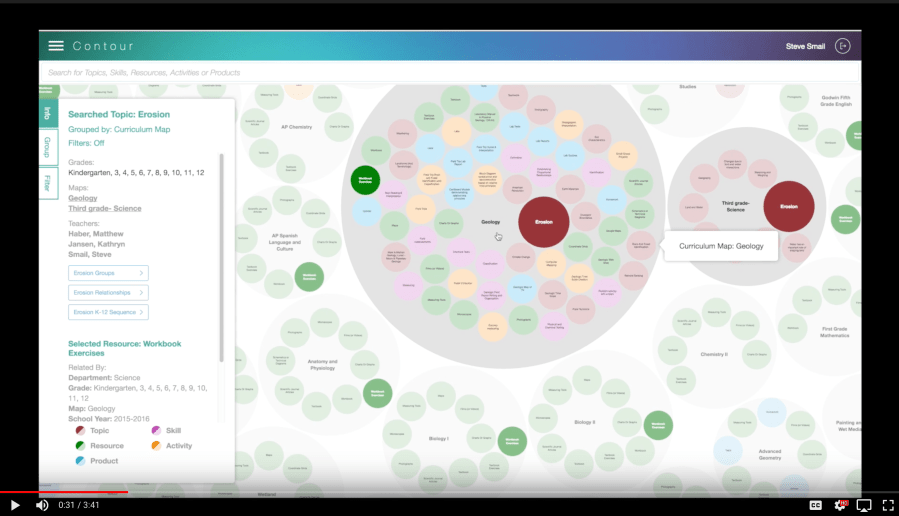Click the AP Spanish Language and Culture label
899x516 pixels.
pos(284,242)
